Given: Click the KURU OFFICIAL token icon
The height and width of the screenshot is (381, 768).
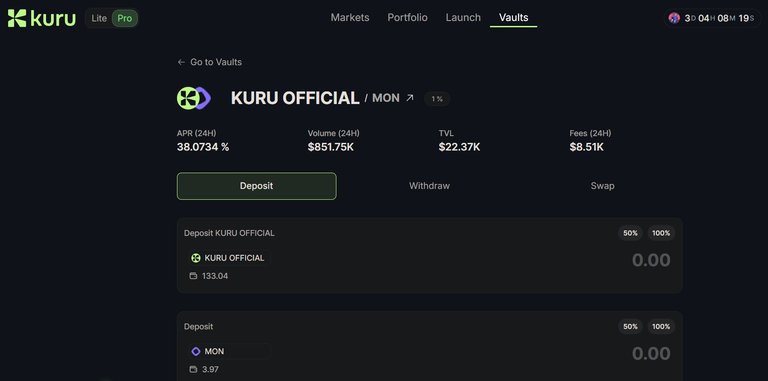Looking at the screenshot, I should pyautogui.click(x=196, y=258).
